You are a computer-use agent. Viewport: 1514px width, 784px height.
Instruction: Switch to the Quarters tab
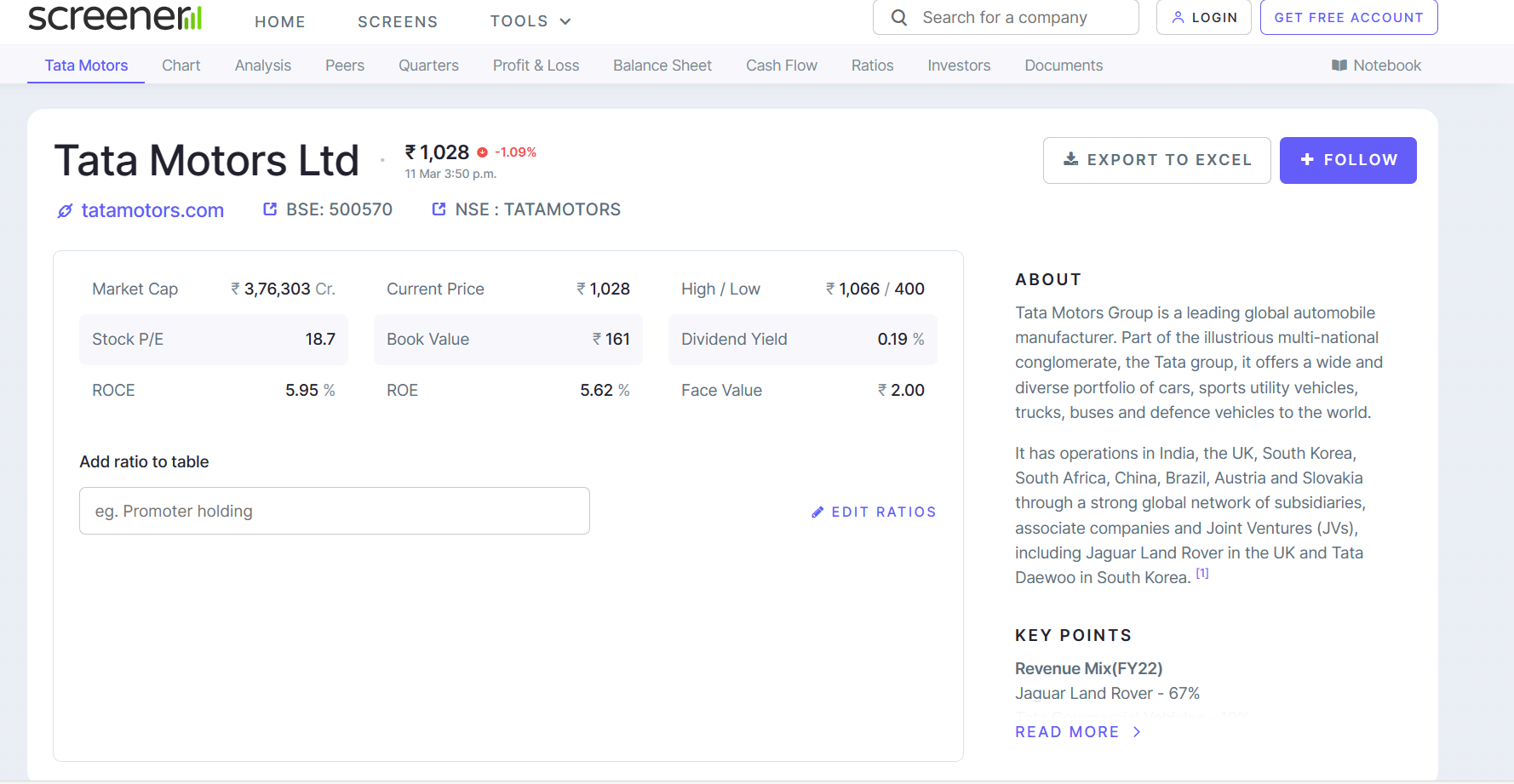[428, 66]
